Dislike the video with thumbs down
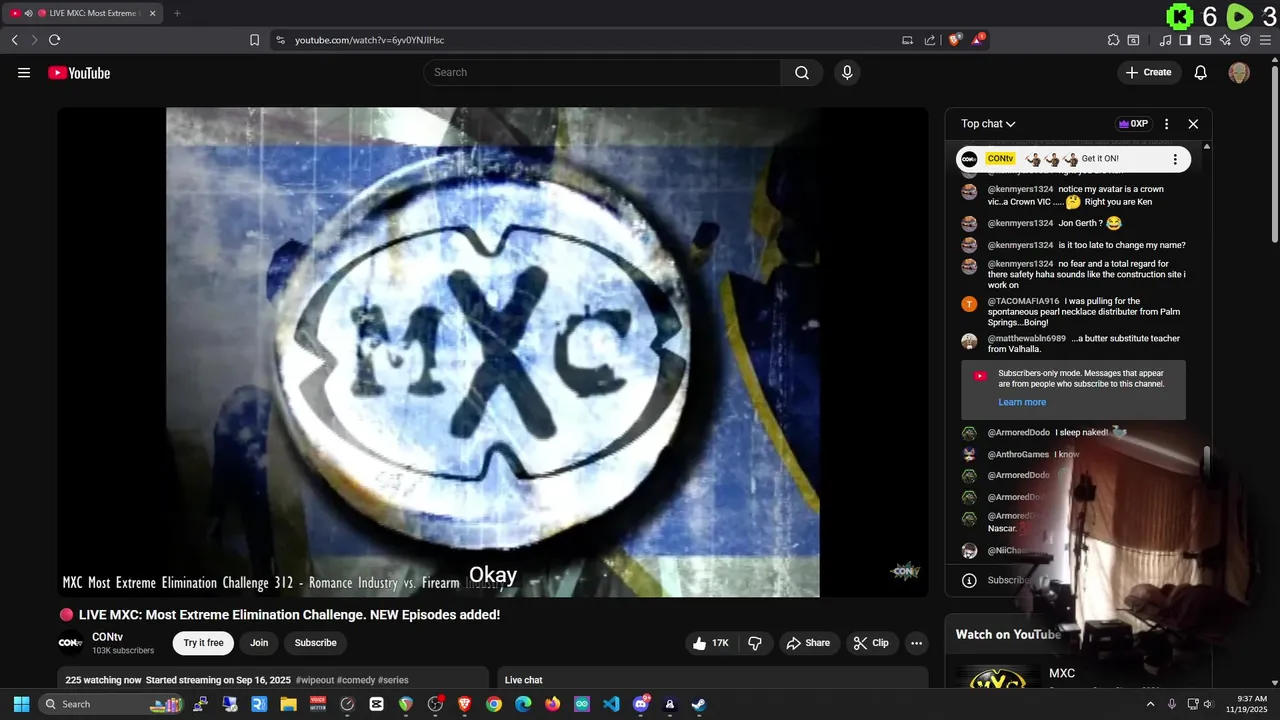 pyautogui.click(x=755, y=643)
